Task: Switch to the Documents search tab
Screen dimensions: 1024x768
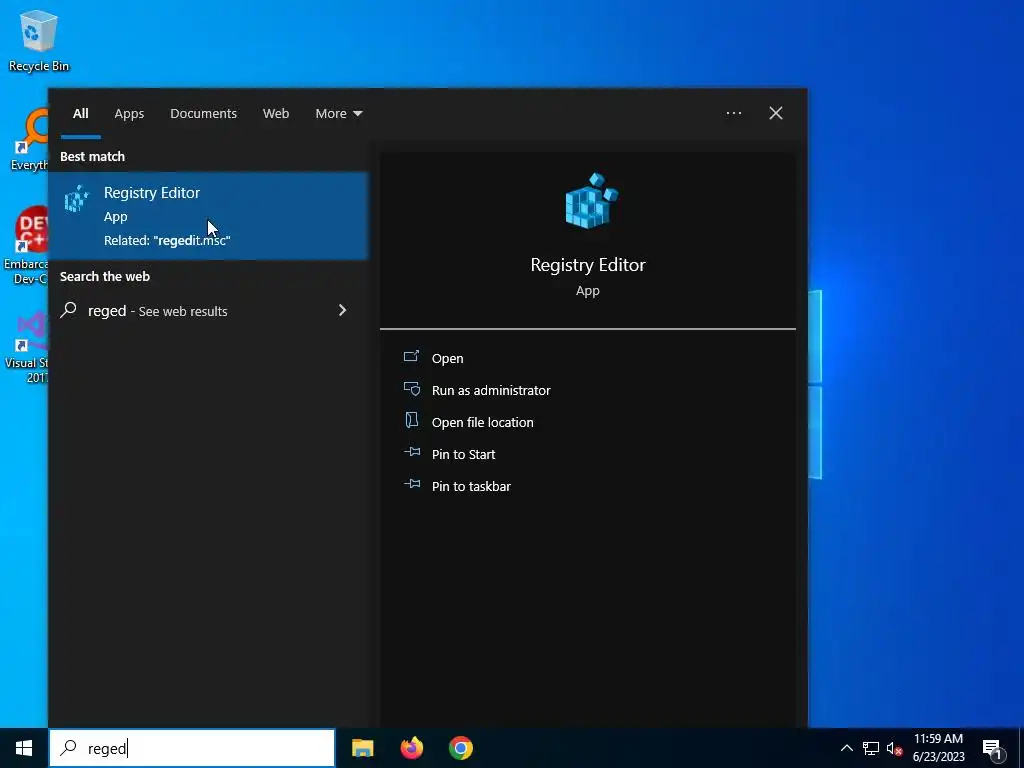Action: coord(203,114)
